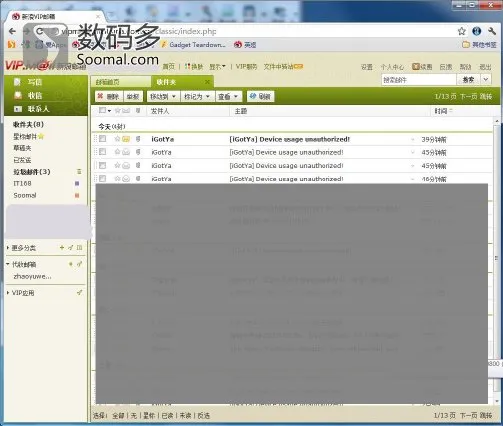
Task: Click the 退出 logout link
Action: tap(485, 67)
